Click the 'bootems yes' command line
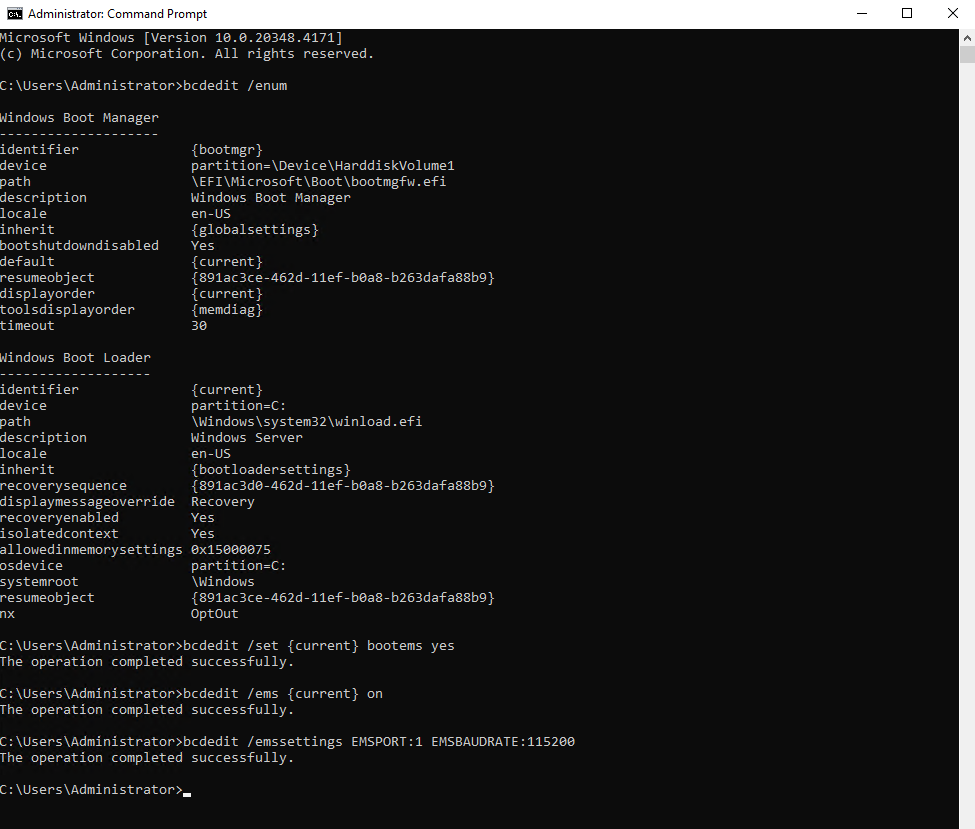 tap(227, 646)
